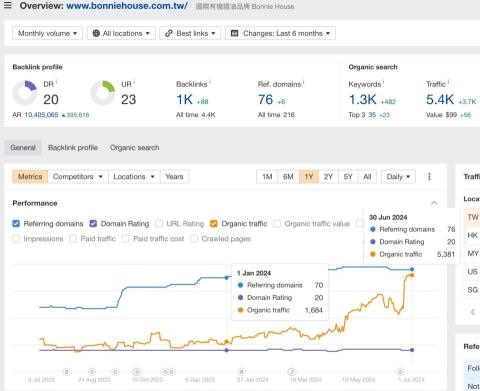Click the purple Domain Rating endpoint at 30 Jun 2024
The height and width of the screenshot is (391, 480).
pyautogui.click(x=412, y=350)
